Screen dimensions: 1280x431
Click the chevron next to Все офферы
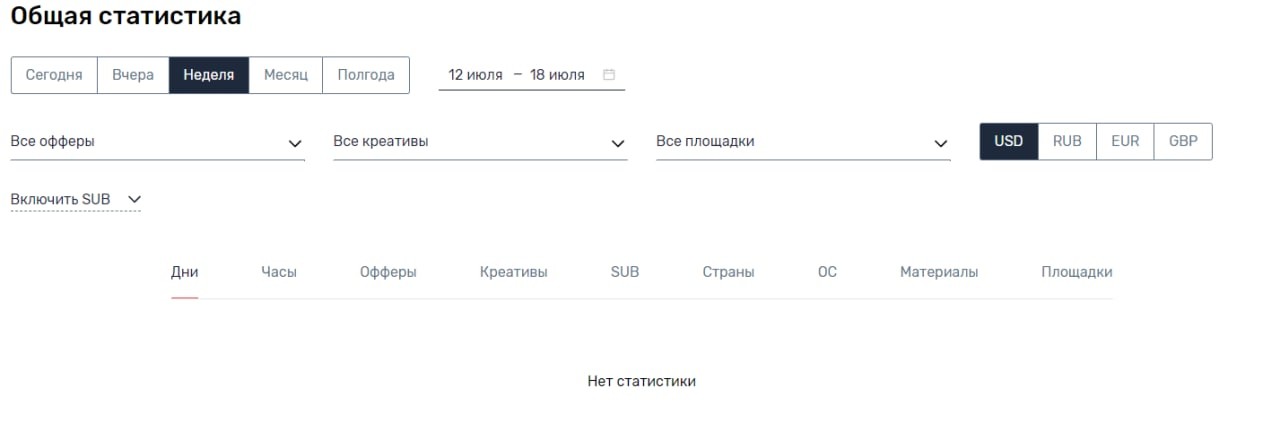[295, 144]
